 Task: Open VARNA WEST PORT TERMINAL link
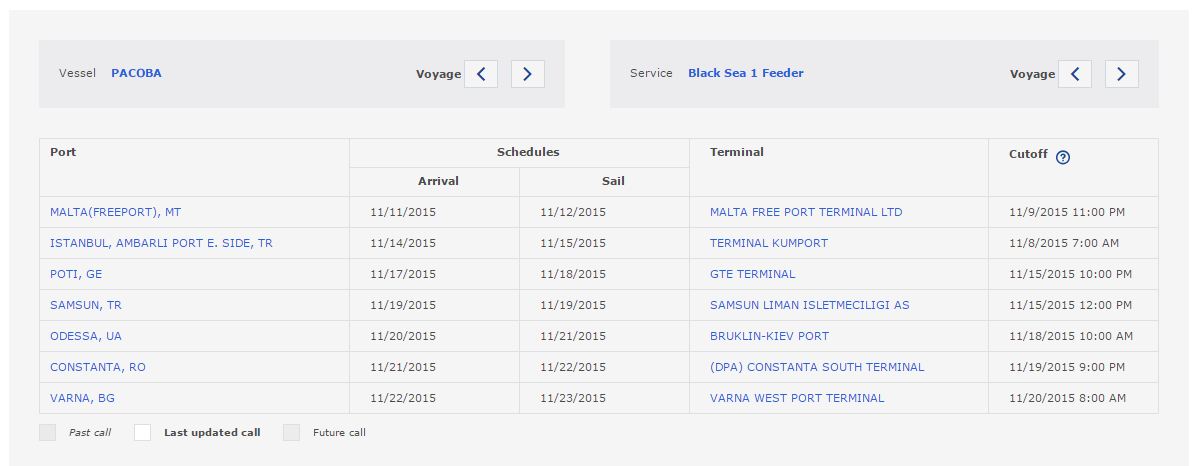[x=796, y=398]
